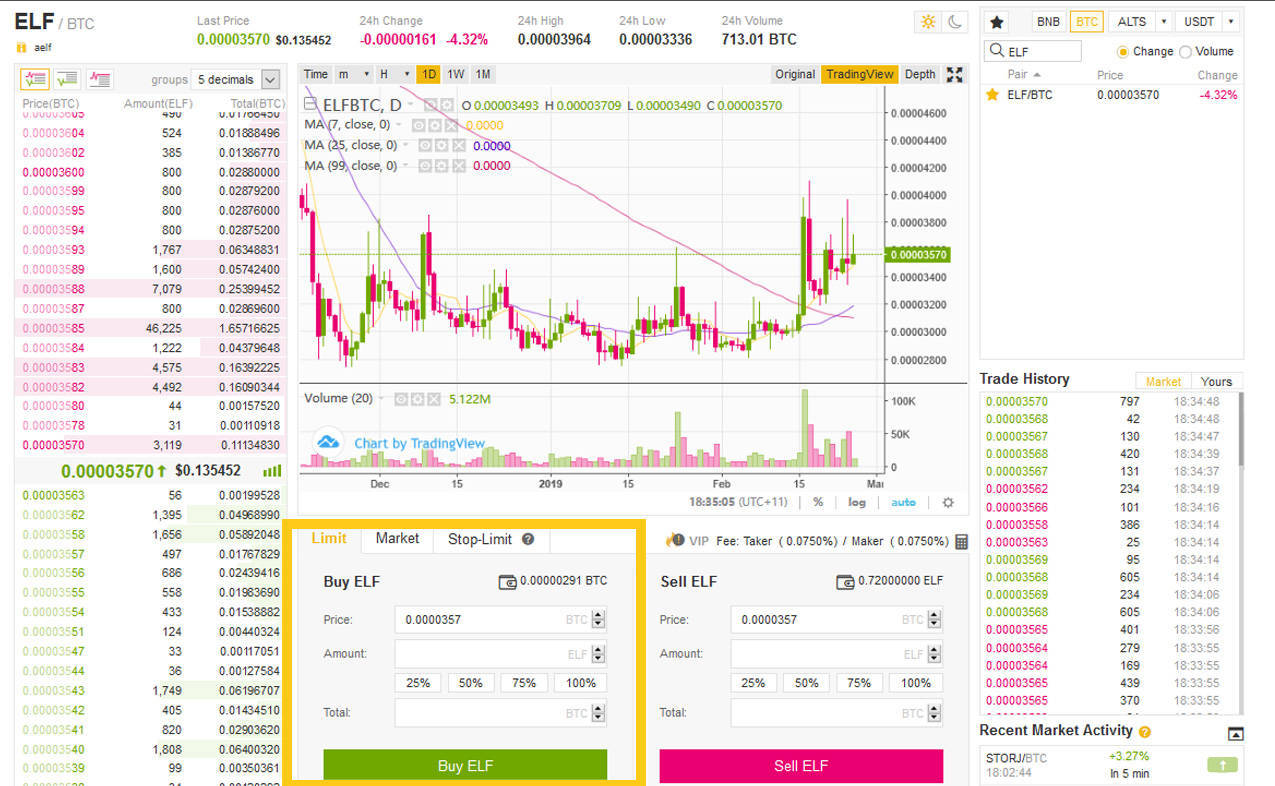Open the fee calculator icon
The height and width of the screenshot is (786, 1275).
click(961, 541)
